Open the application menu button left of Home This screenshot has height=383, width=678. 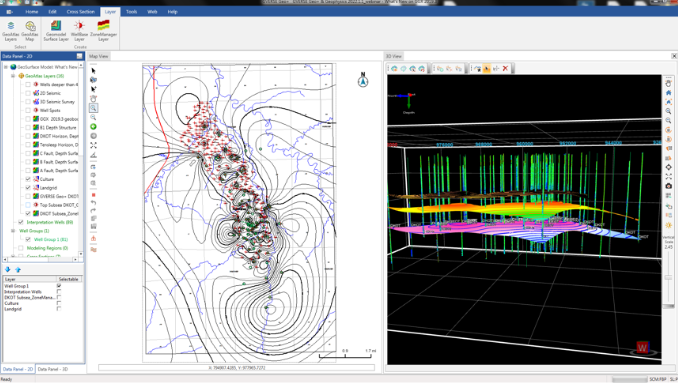tap(10, 12)
